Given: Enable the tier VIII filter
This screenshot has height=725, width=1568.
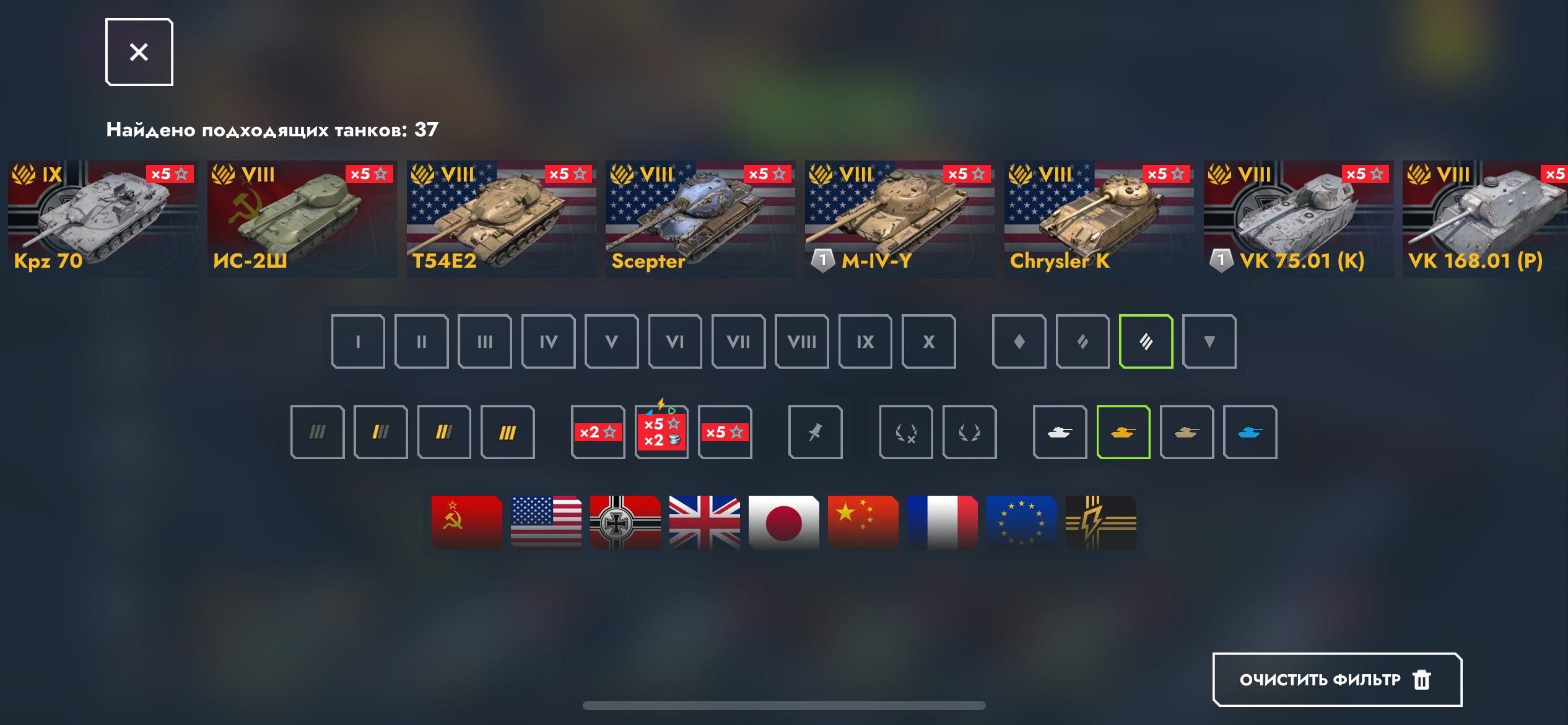Looking at the screenshot, I should [802, 341].
